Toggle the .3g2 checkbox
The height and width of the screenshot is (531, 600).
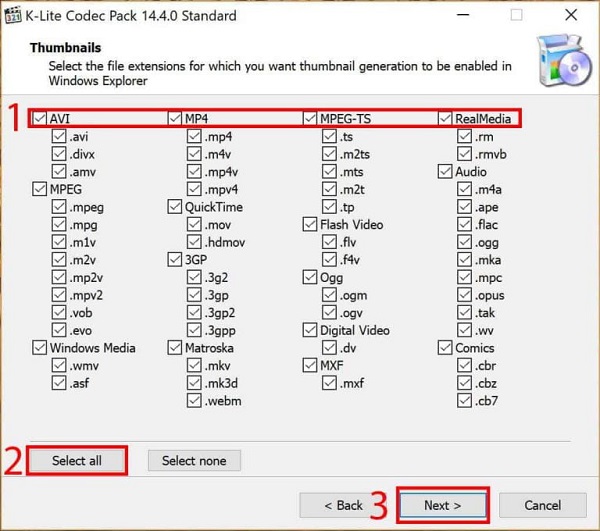[x=194, y=277]
